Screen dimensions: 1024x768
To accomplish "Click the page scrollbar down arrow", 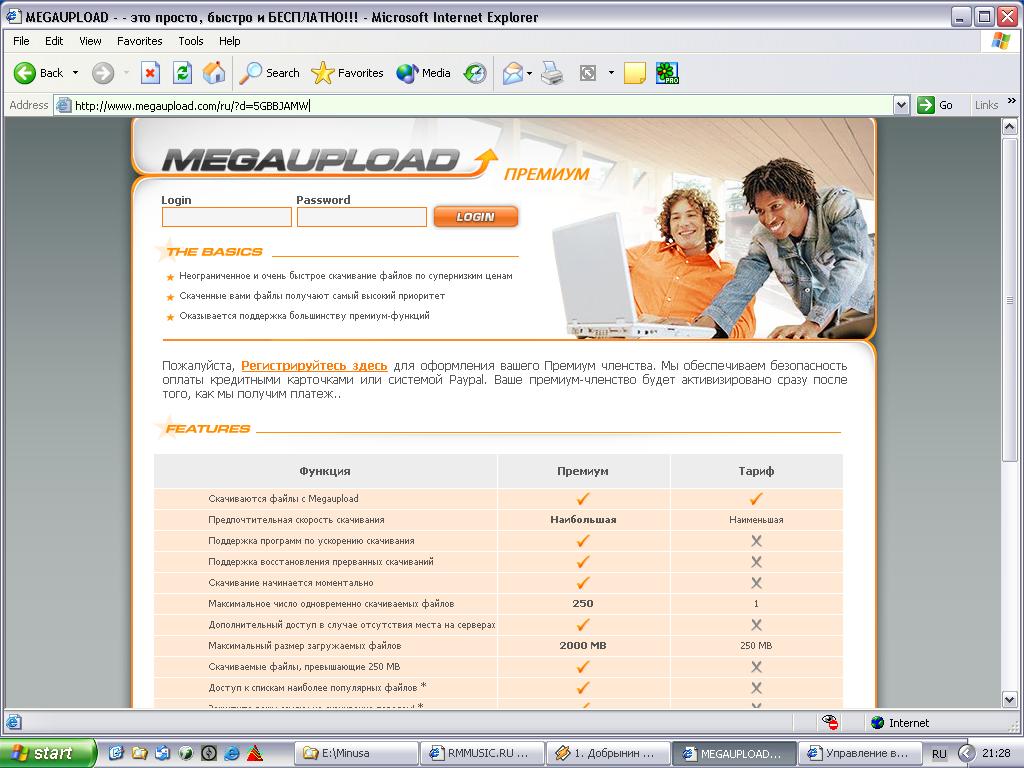I will (1010, 699).
